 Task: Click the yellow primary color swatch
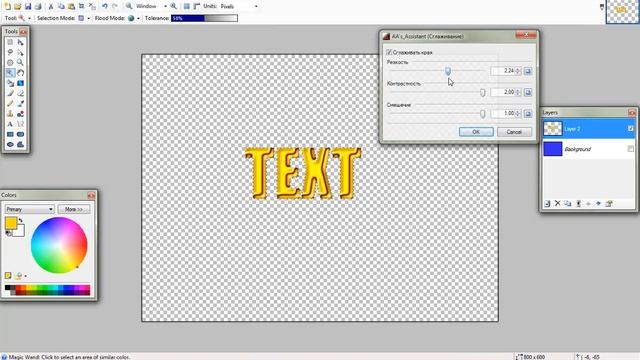click(x=11, y=223)
